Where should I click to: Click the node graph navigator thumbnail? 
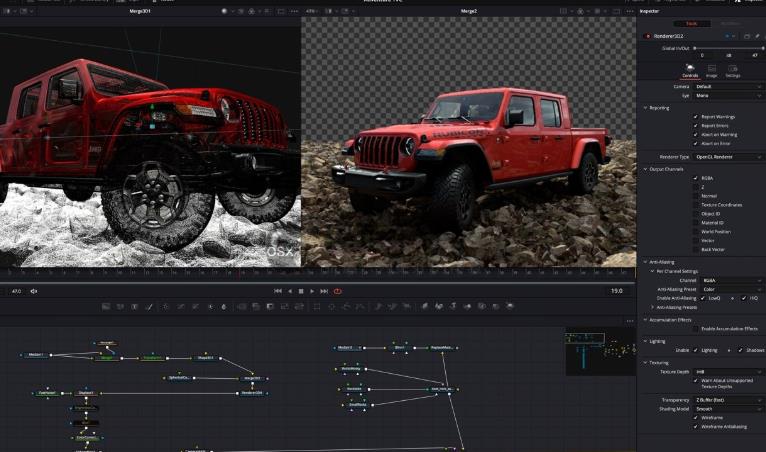(x=600, y=351)
